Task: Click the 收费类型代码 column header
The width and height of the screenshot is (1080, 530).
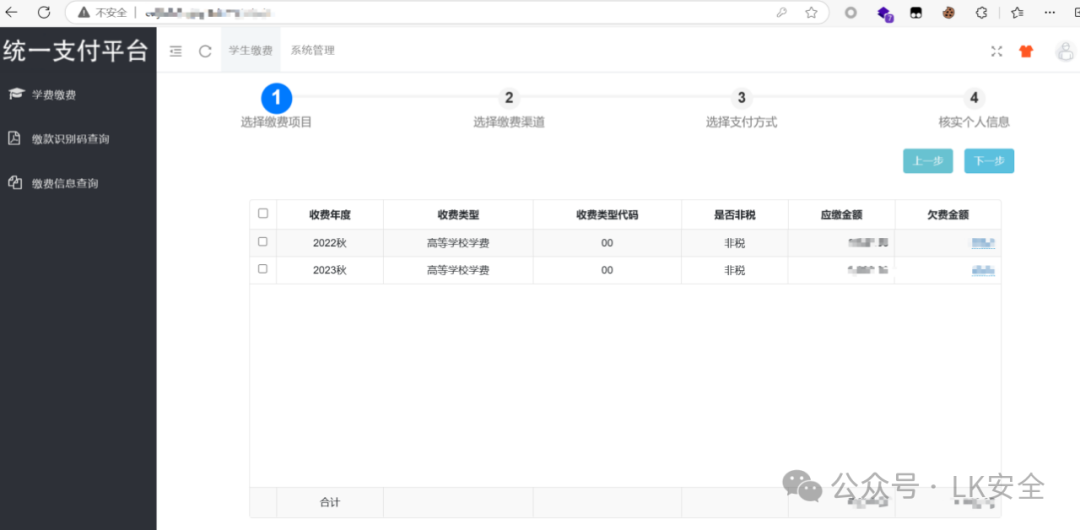Action: [x=607, y=214]
